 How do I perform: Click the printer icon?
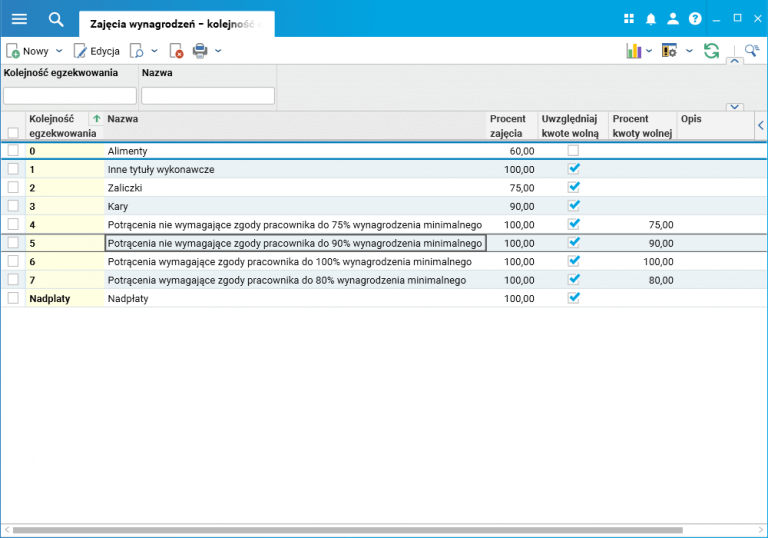click(200, 51)
